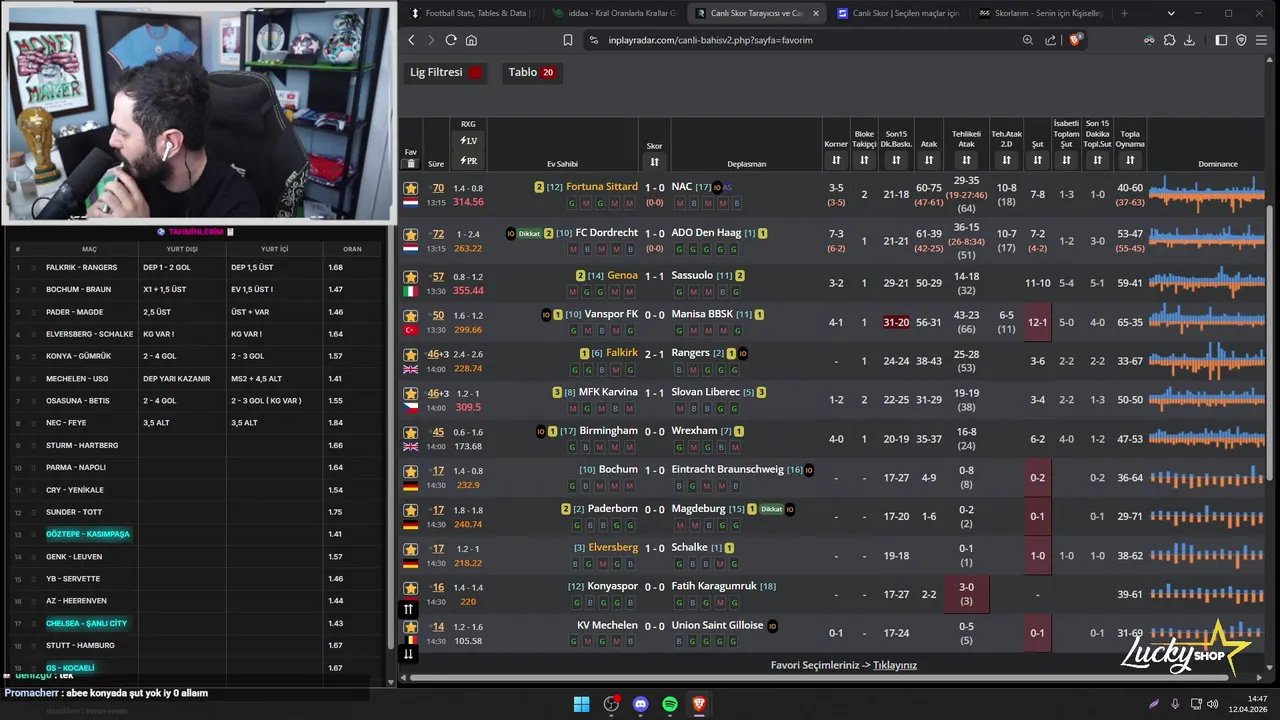This screenshot has height=720, width=1280.
Task: Sort by Korner column arrows
Action: 836,160
